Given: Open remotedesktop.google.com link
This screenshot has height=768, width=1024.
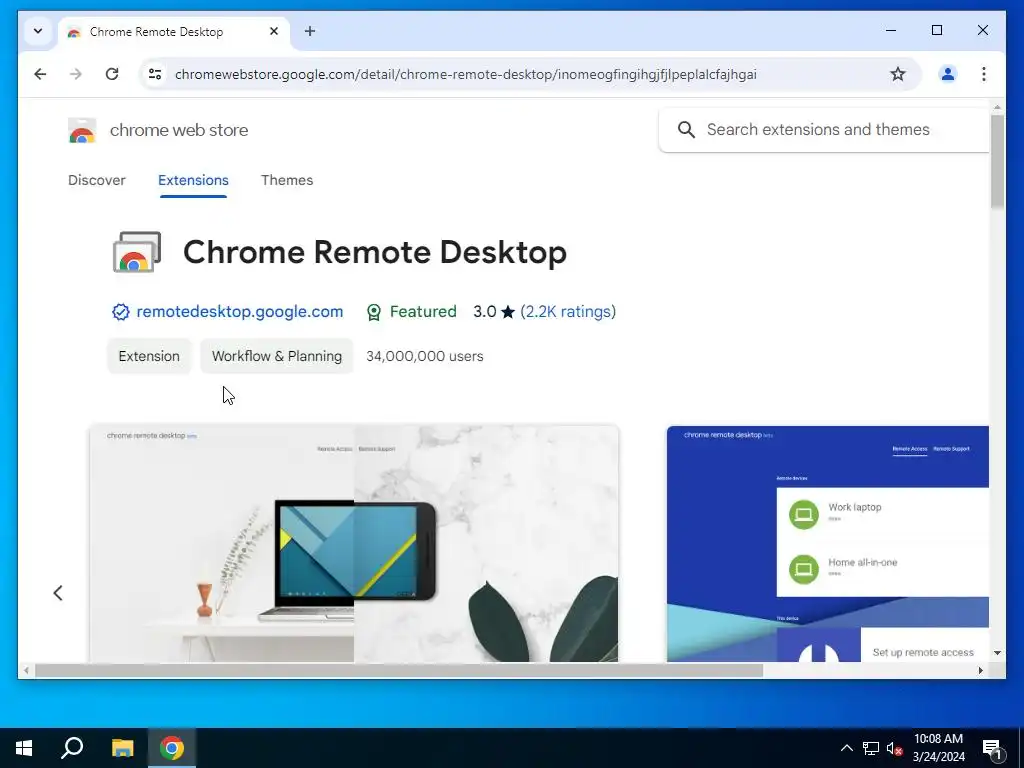Looking at the screenshot, I should point(240,312).
